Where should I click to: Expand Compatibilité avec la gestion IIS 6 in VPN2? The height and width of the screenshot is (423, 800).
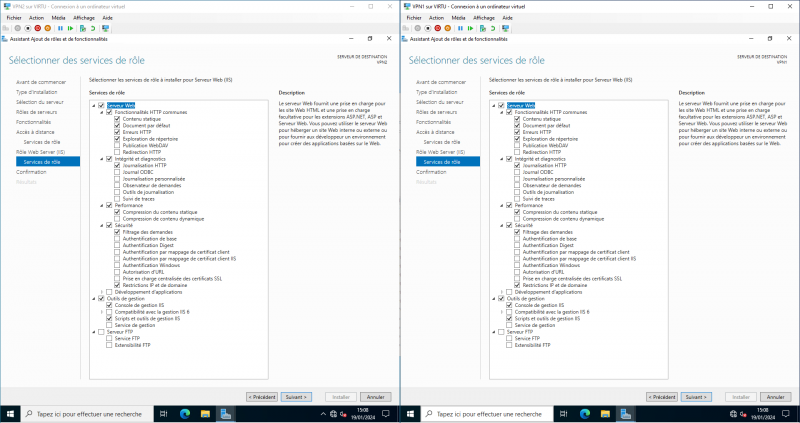pyautogui.click(x=102, y=312)
